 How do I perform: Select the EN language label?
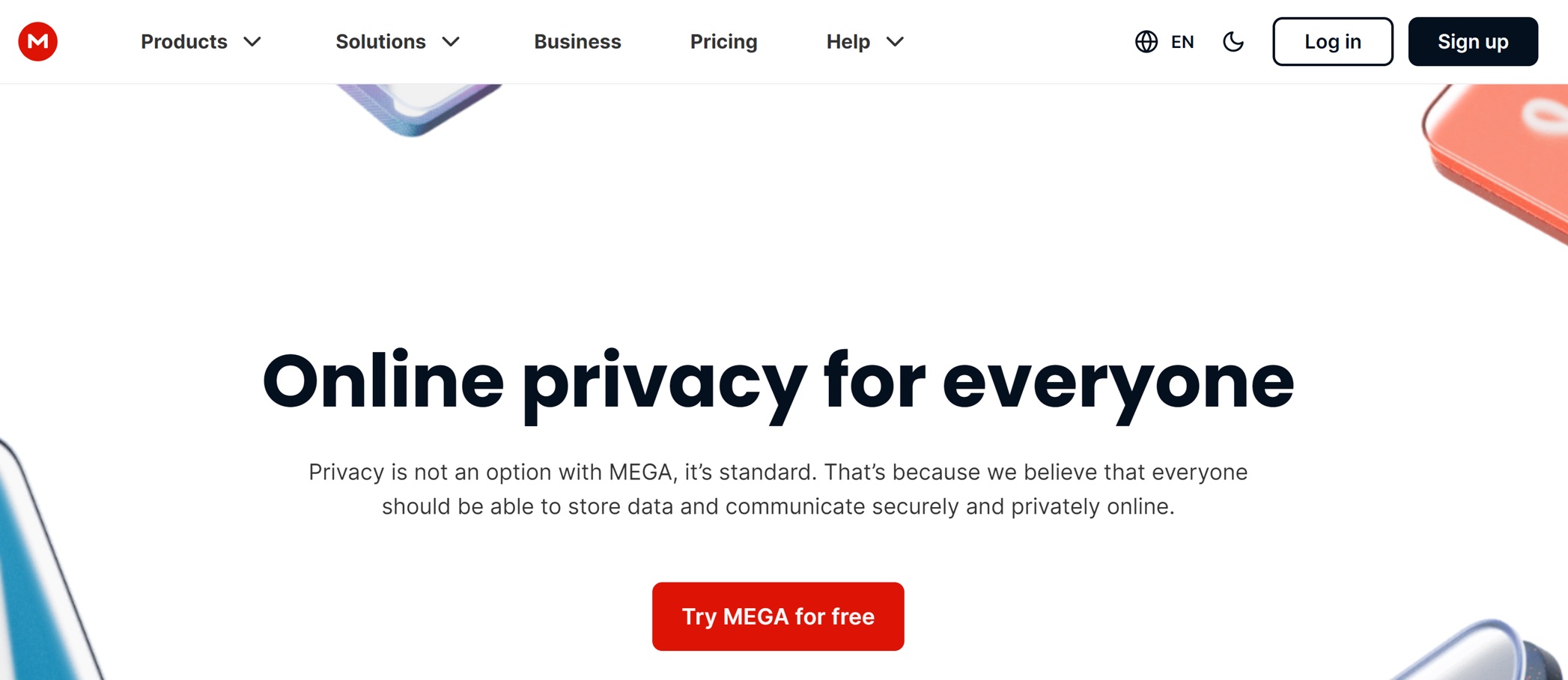click(x=1182, y=42)
